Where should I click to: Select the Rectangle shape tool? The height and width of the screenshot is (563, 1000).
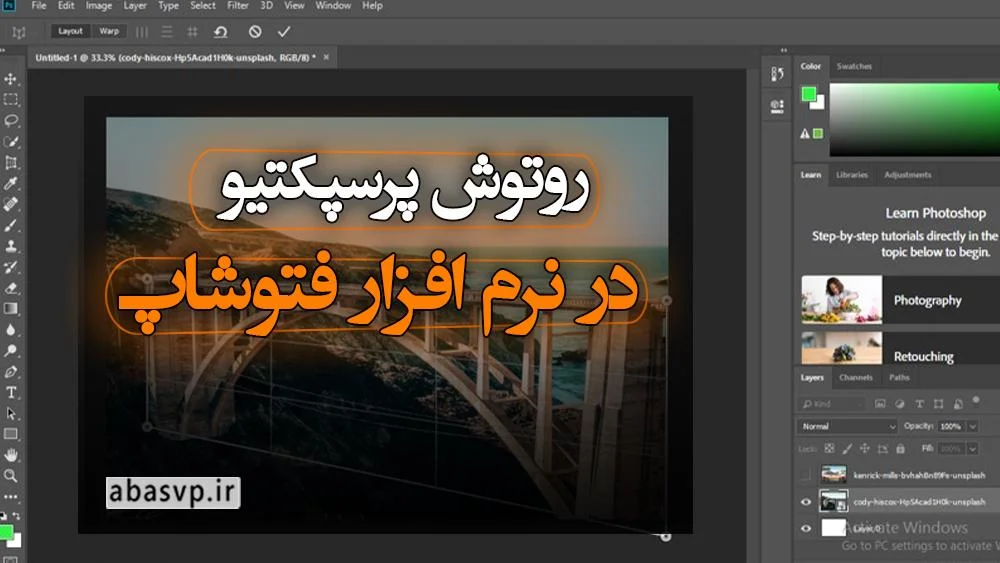[x=11, y=434]
